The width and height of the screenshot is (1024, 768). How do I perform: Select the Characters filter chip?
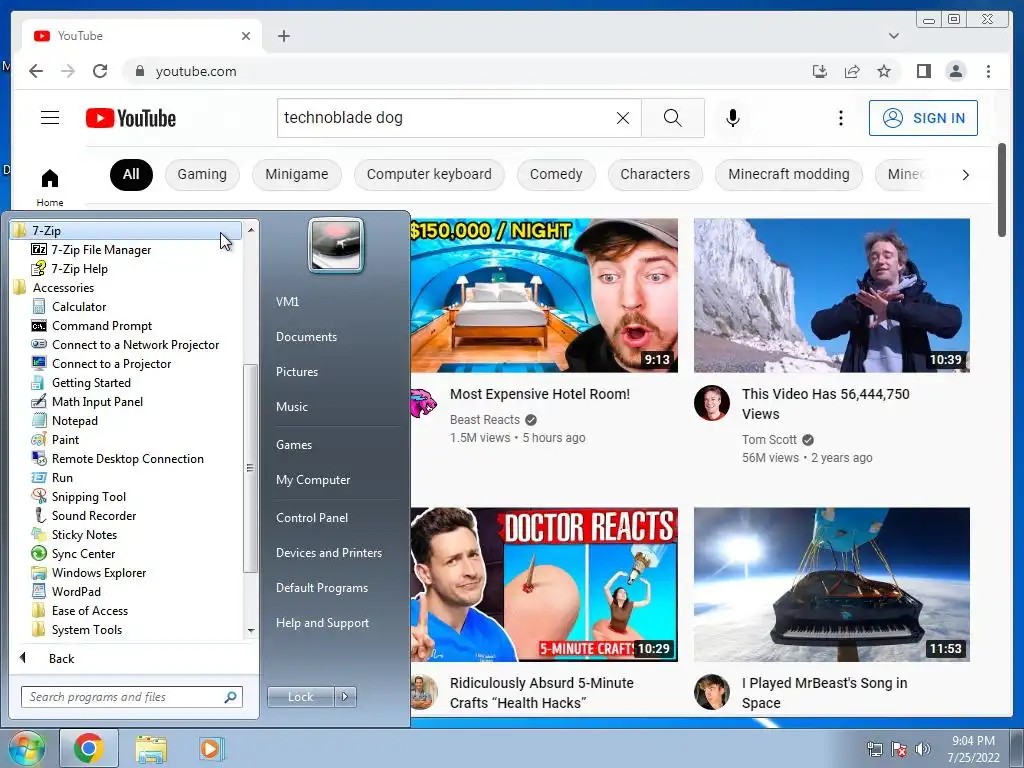[655, 174]
